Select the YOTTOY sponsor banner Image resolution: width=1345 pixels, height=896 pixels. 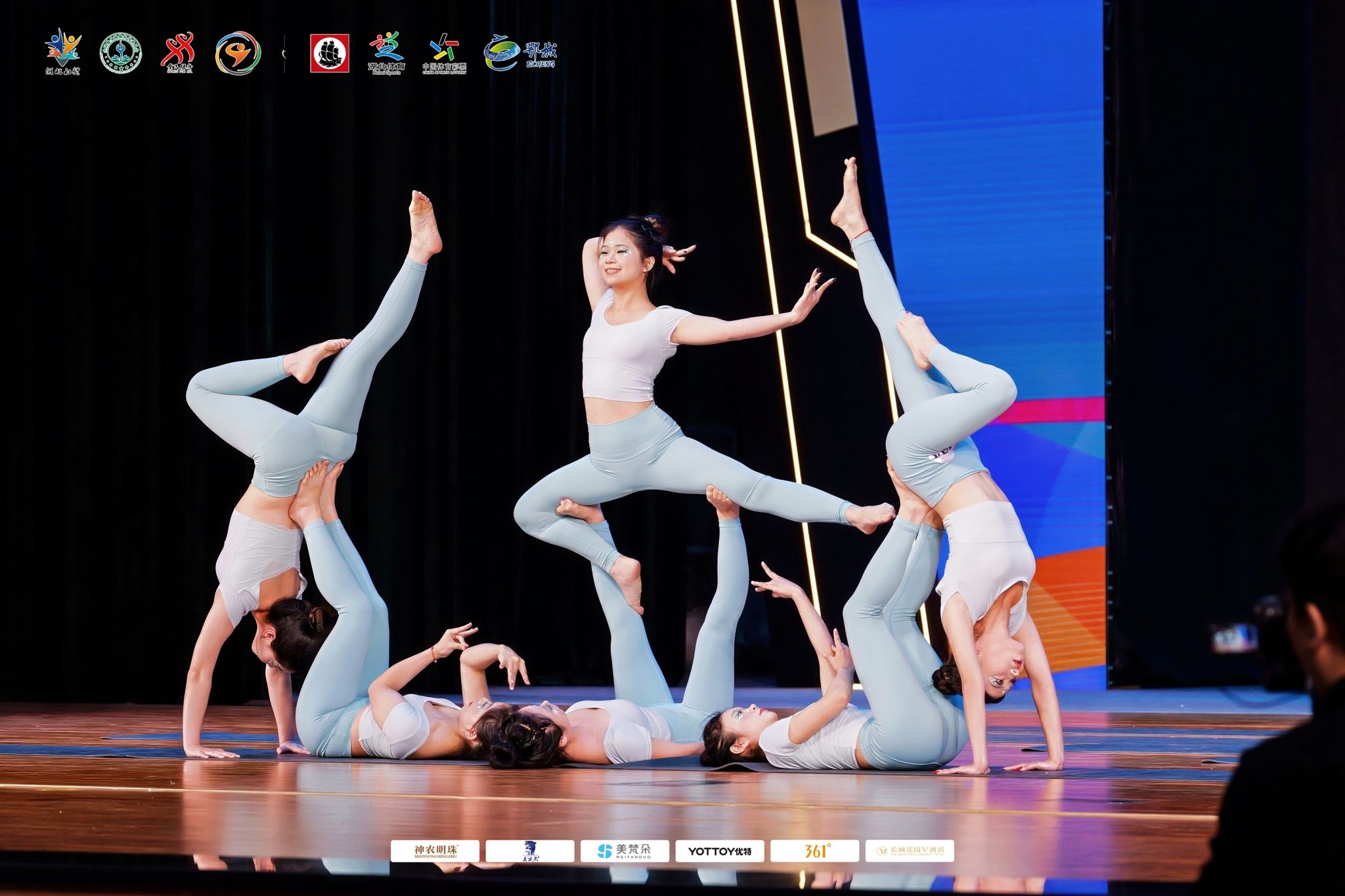720,851
